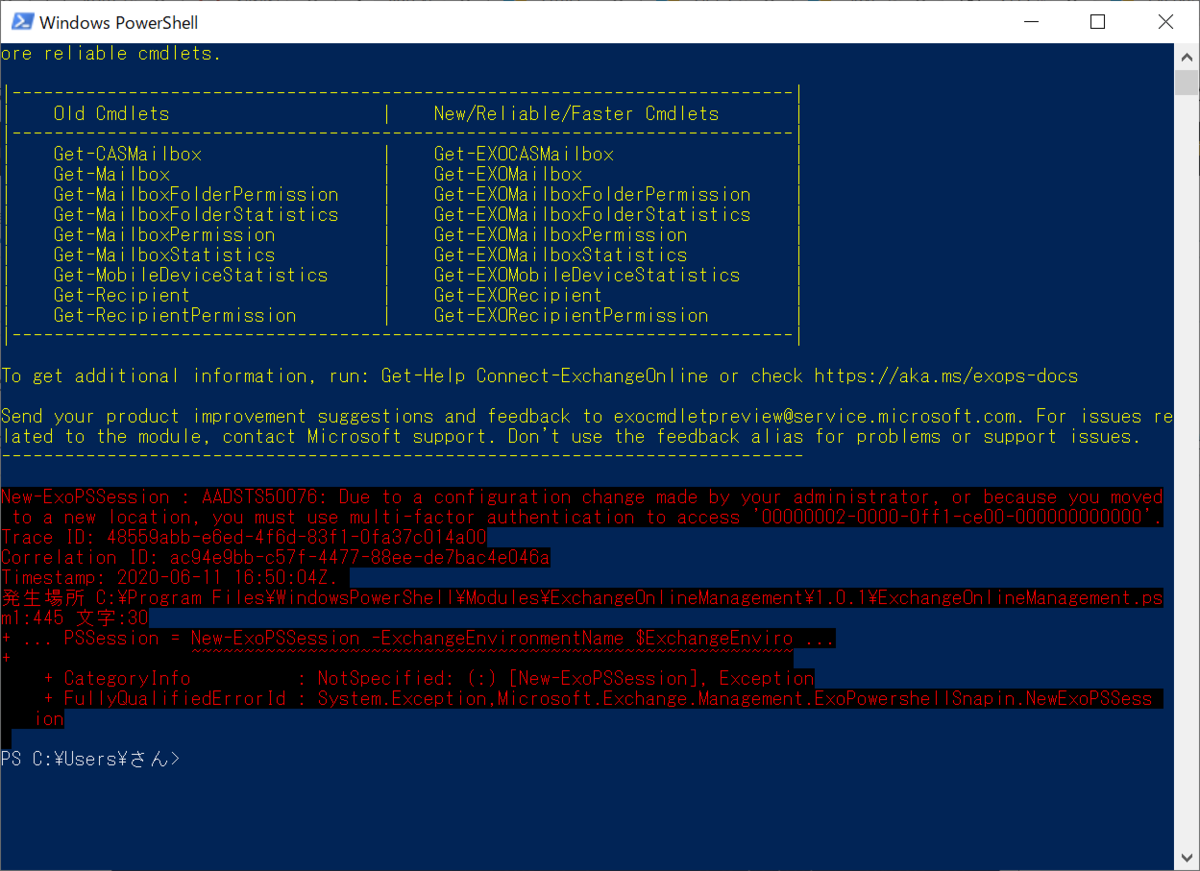Click 'Get-Recipient' old cmdlet text

pos(121,295)
